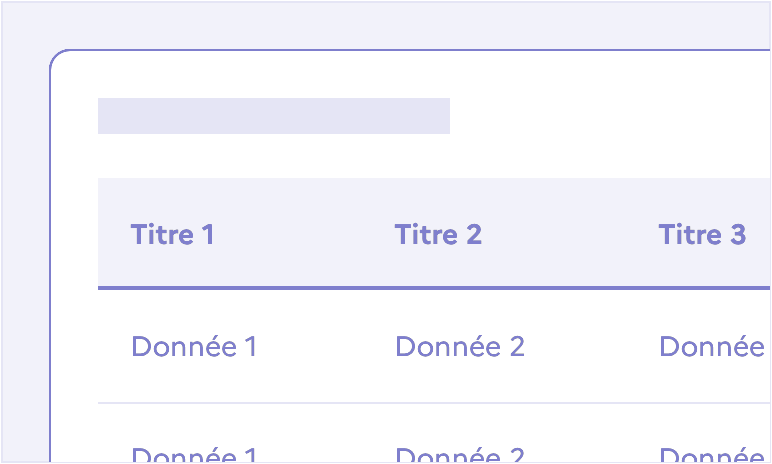772x464 pixels.
Task: Click the grey placeholder title bar
Action: click(274, 116)
